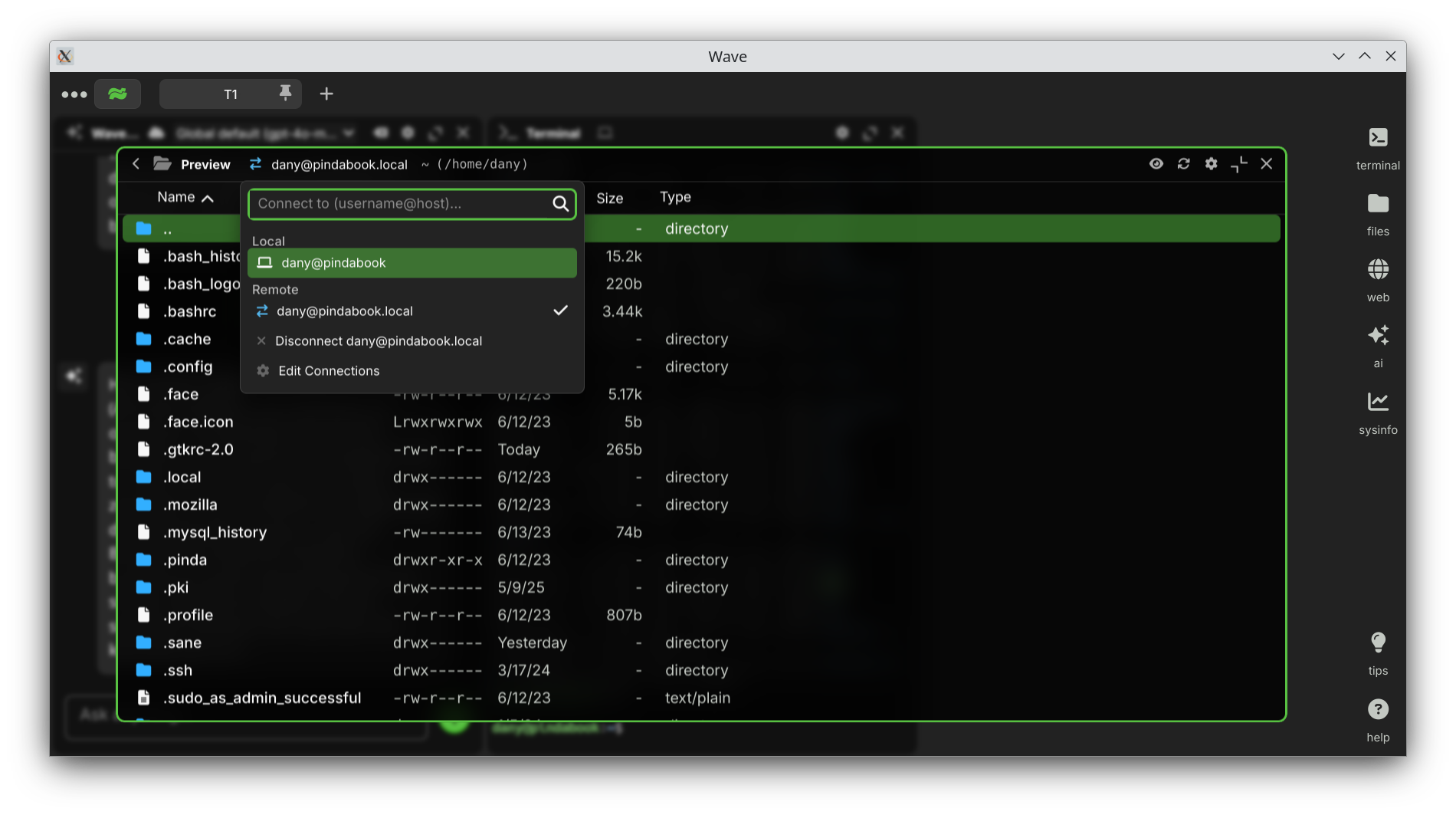Select remote connection dany@pindabook.local
The width and height of the screenshot is (1456, 815).
(412, 311)
